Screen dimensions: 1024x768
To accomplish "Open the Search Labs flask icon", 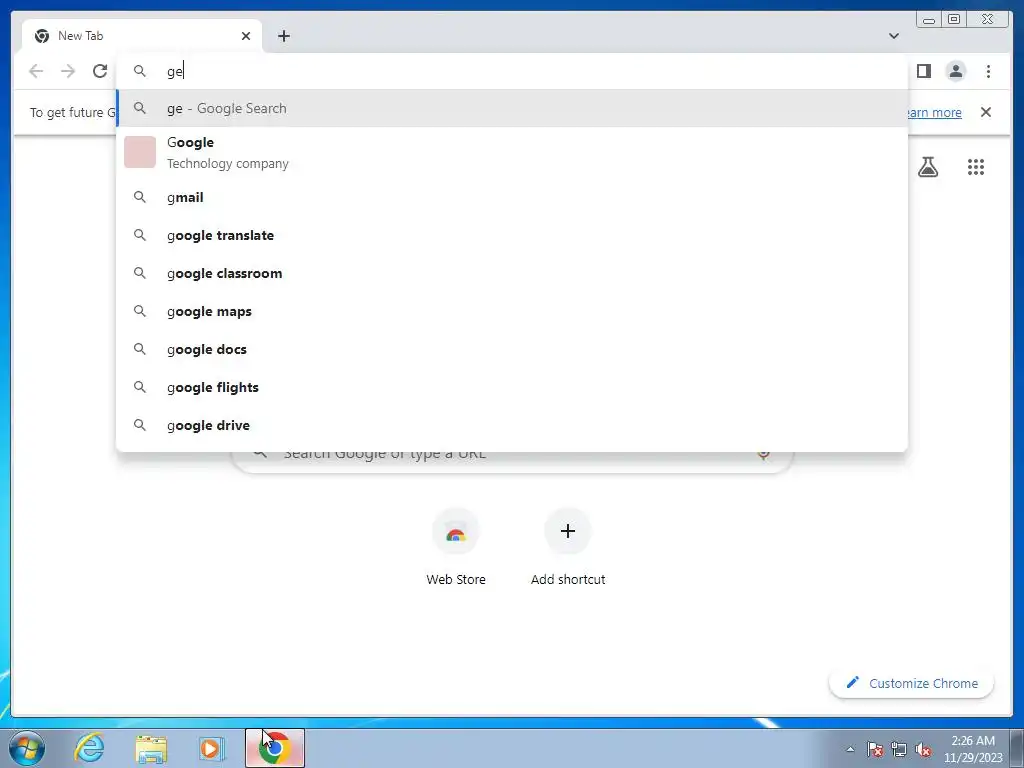I will 927,167.
